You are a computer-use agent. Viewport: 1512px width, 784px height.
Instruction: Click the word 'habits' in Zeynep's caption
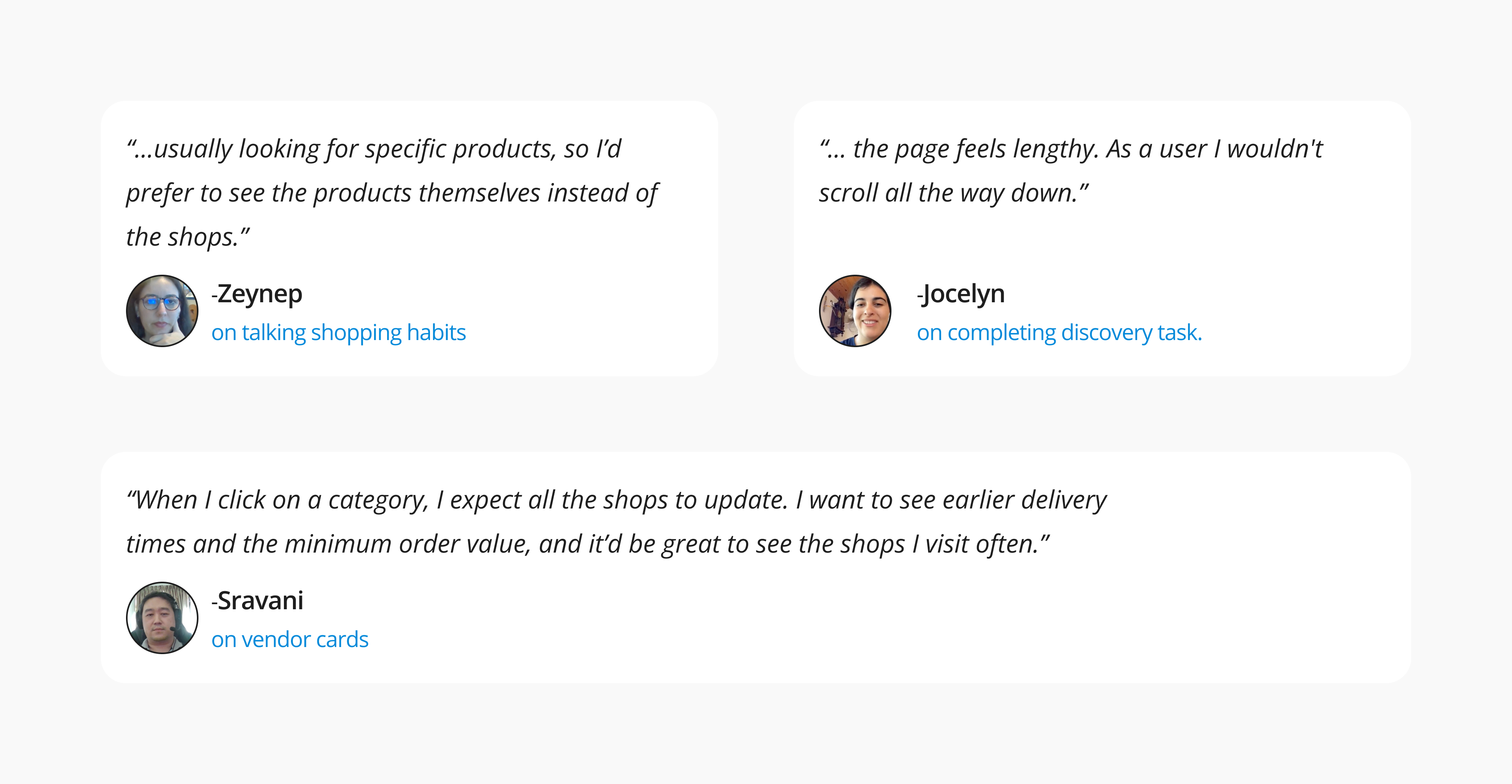436,333
